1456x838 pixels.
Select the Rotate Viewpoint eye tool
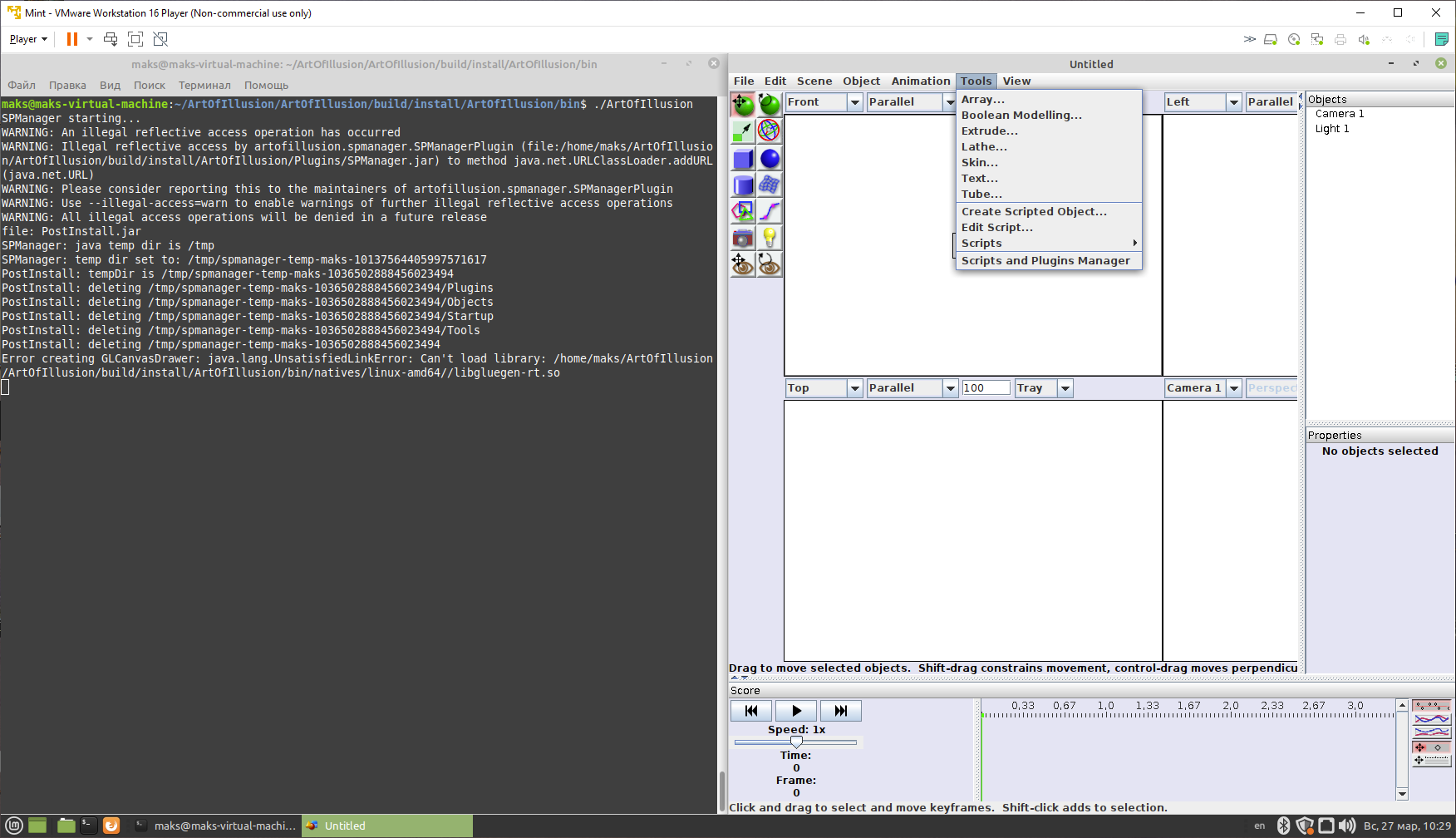coord(770,264)
